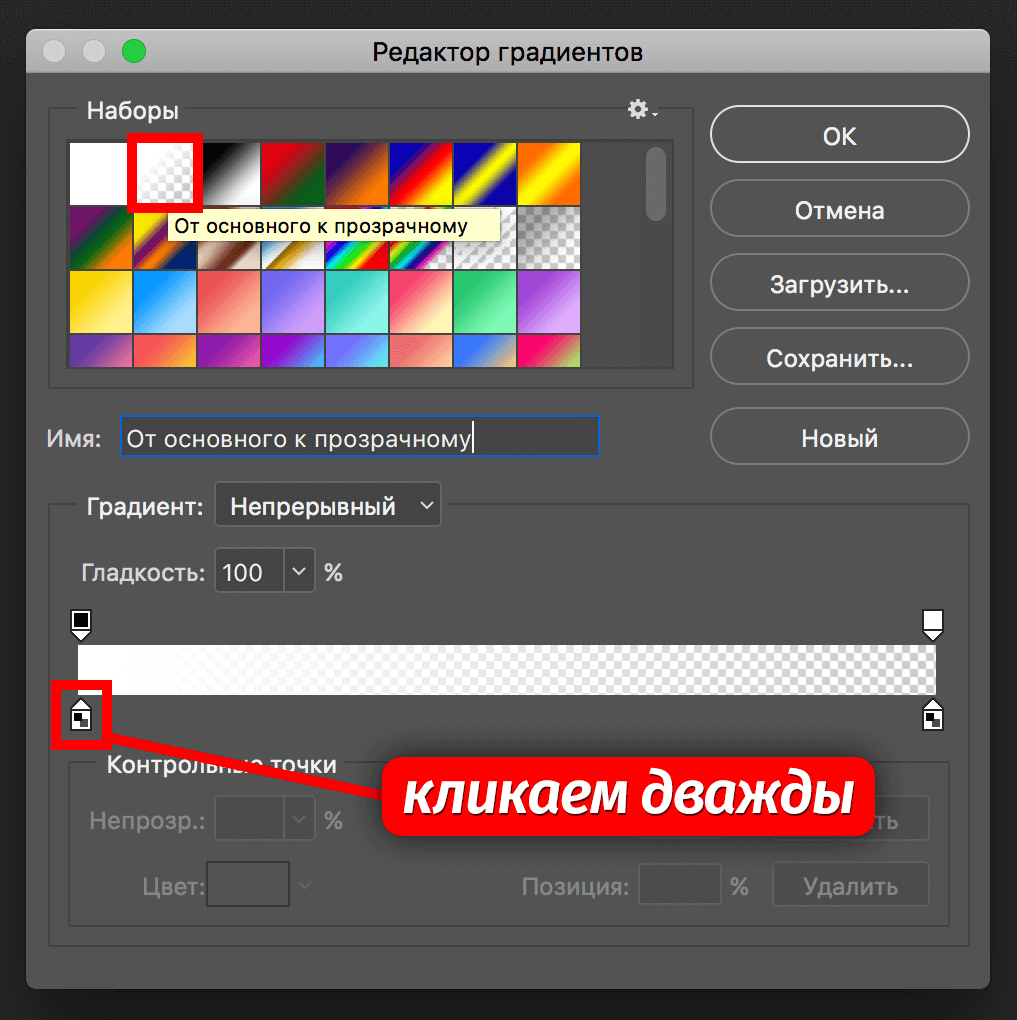This screenshot has width=1017, height=1020.
Task: Click inside the Имя name field
Action: coord(360,436)
